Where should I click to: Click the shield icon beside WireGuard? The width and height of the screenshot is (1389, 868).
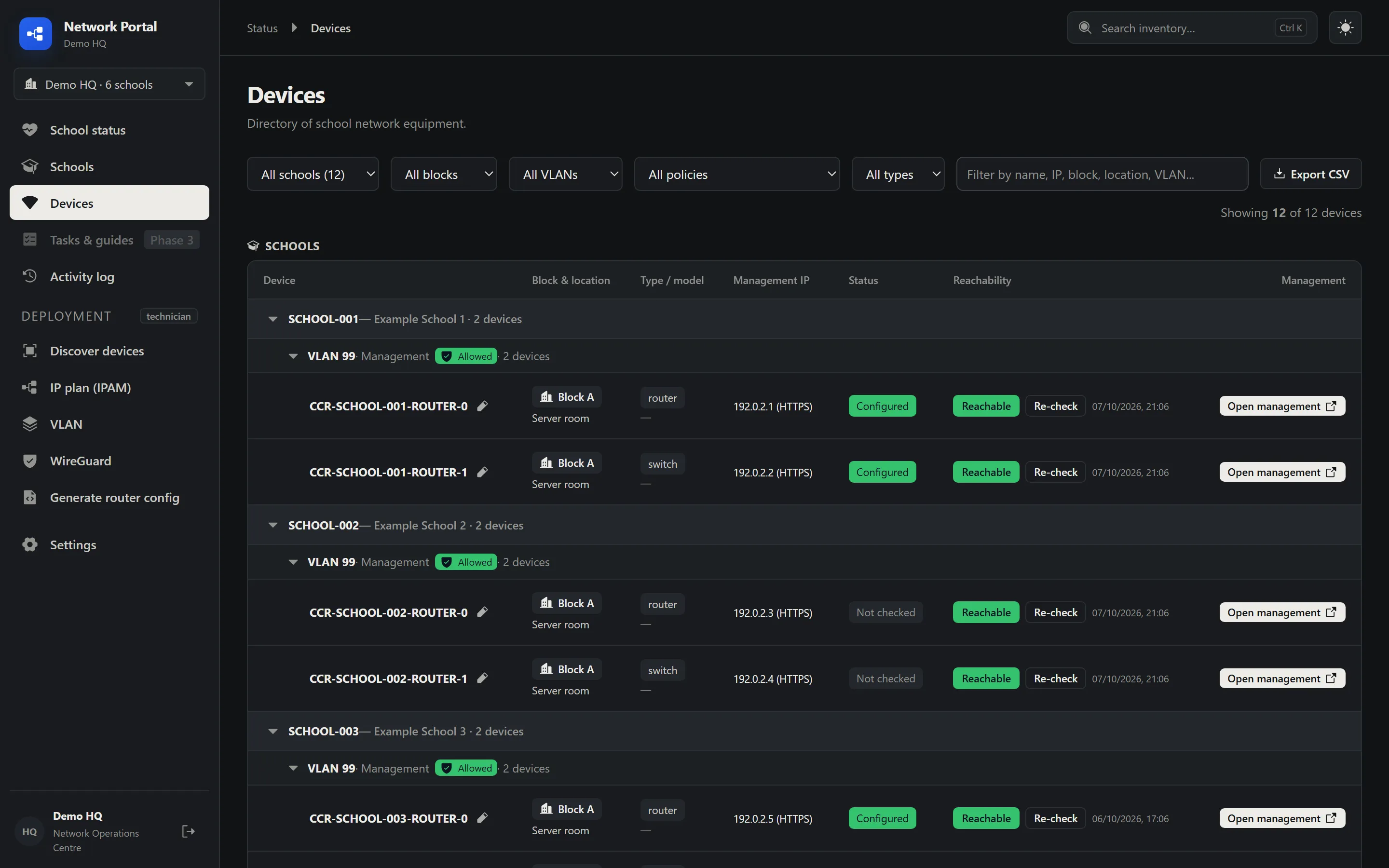point(30,461)
